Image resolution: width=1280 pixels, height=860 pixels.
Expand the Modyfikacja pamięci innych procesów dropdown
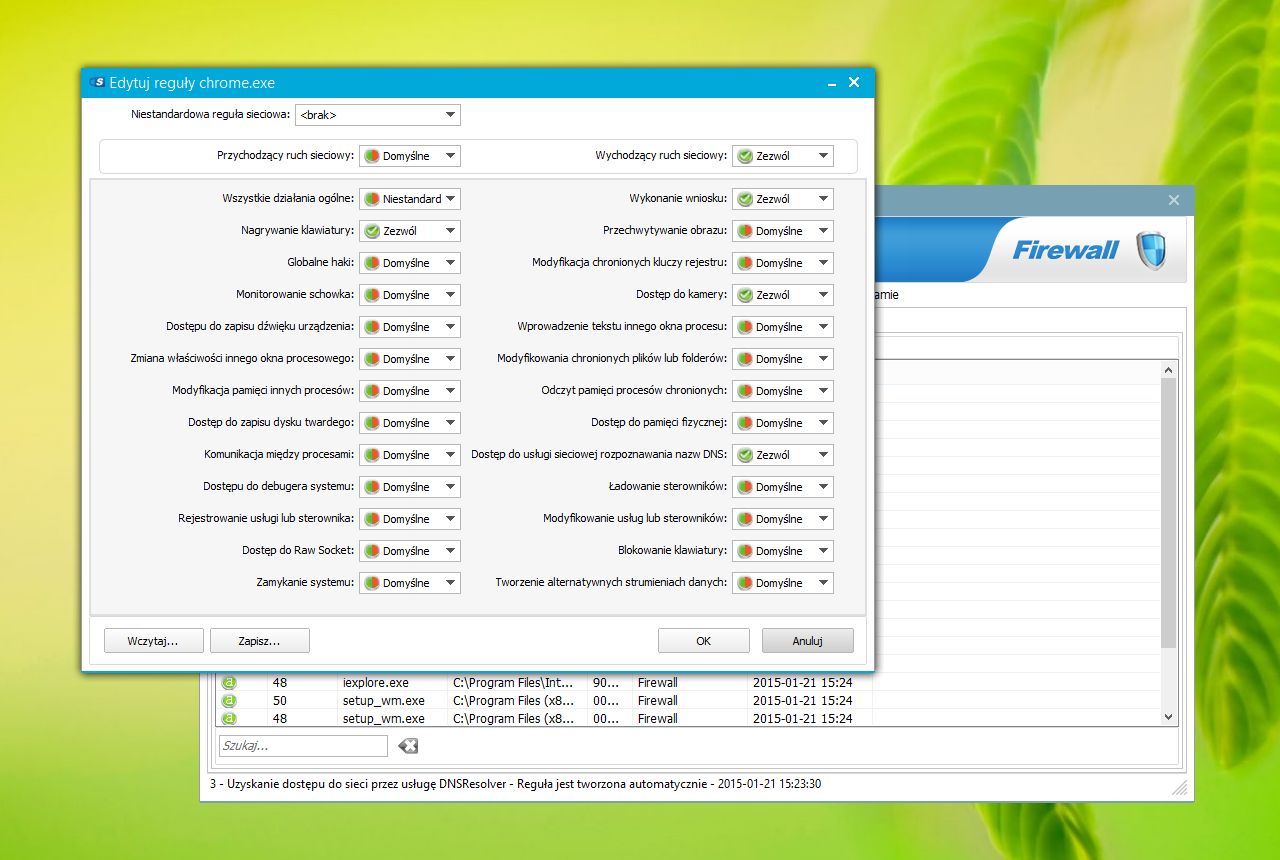click(x=410, y=391)
